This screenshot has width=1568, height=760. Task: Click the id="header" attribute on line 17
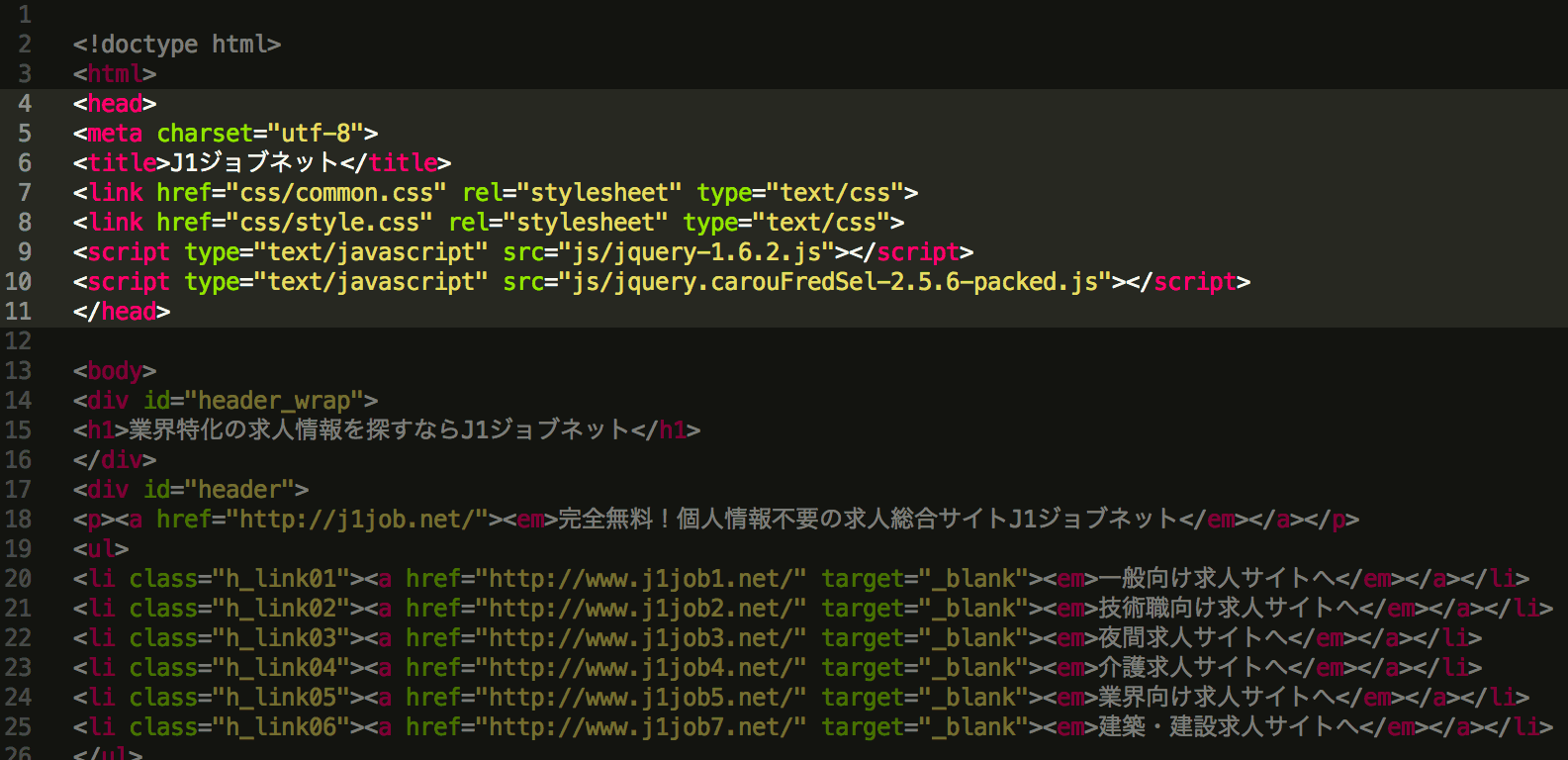(219, 490)
